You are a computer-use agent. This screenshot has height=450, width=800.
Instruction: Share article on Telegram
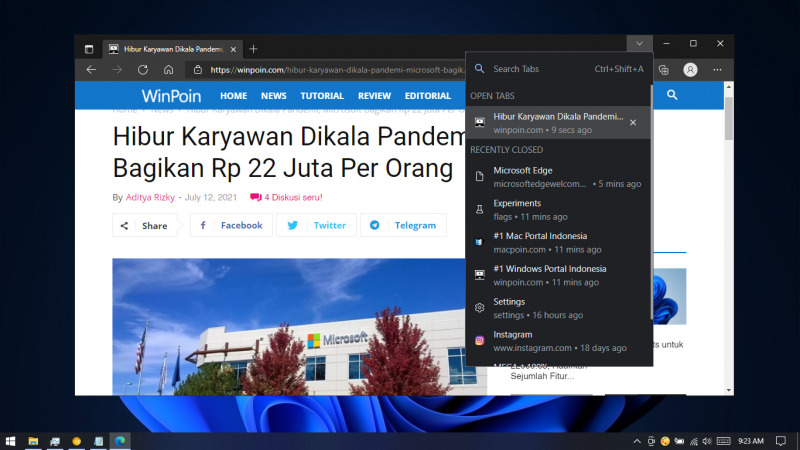pos(403,225)
